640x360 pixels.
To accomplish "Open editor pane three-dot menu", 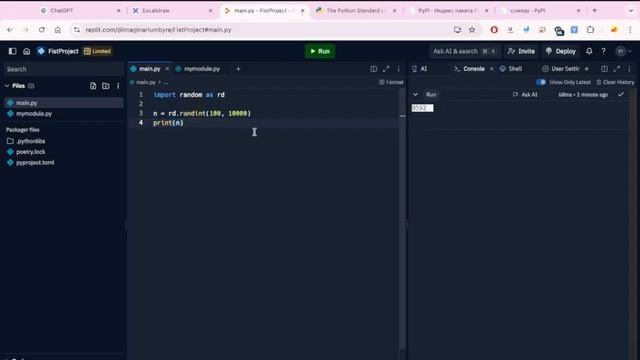I will [398, 69].
